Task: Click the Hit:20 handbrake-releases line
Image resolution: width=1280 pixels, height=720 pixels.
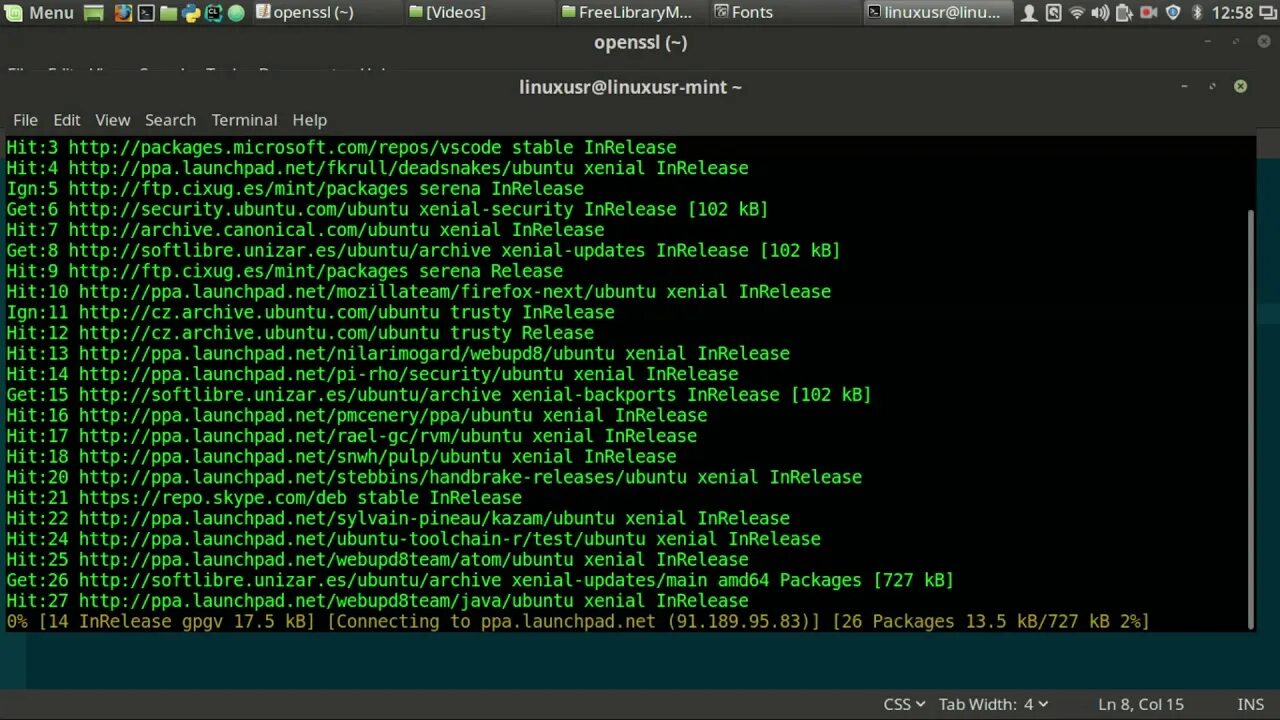Action: click(434, 477)
